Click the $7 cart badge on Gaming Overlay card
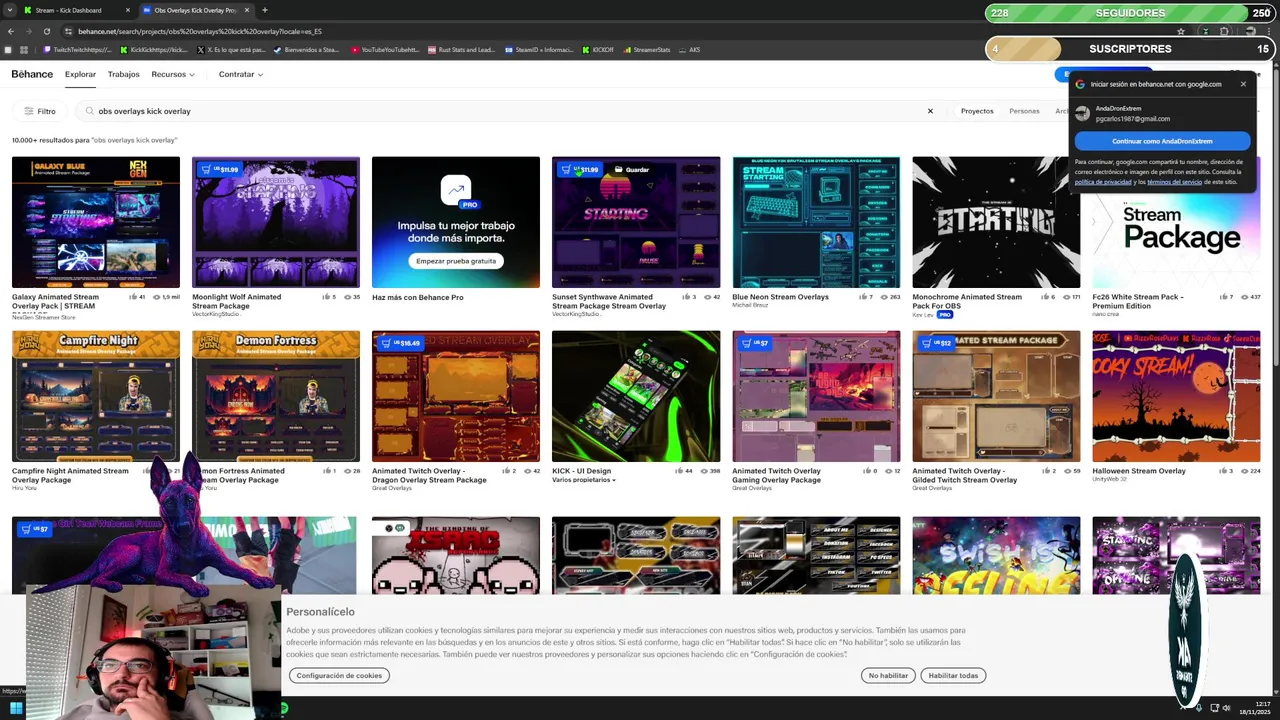1280x720 pixels. (x=756, y=343)
